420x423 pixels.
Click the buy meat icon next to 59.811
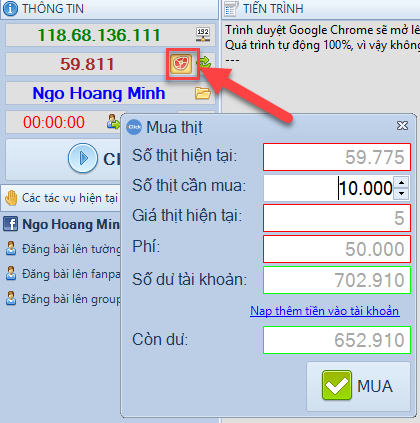click(181, 63)
